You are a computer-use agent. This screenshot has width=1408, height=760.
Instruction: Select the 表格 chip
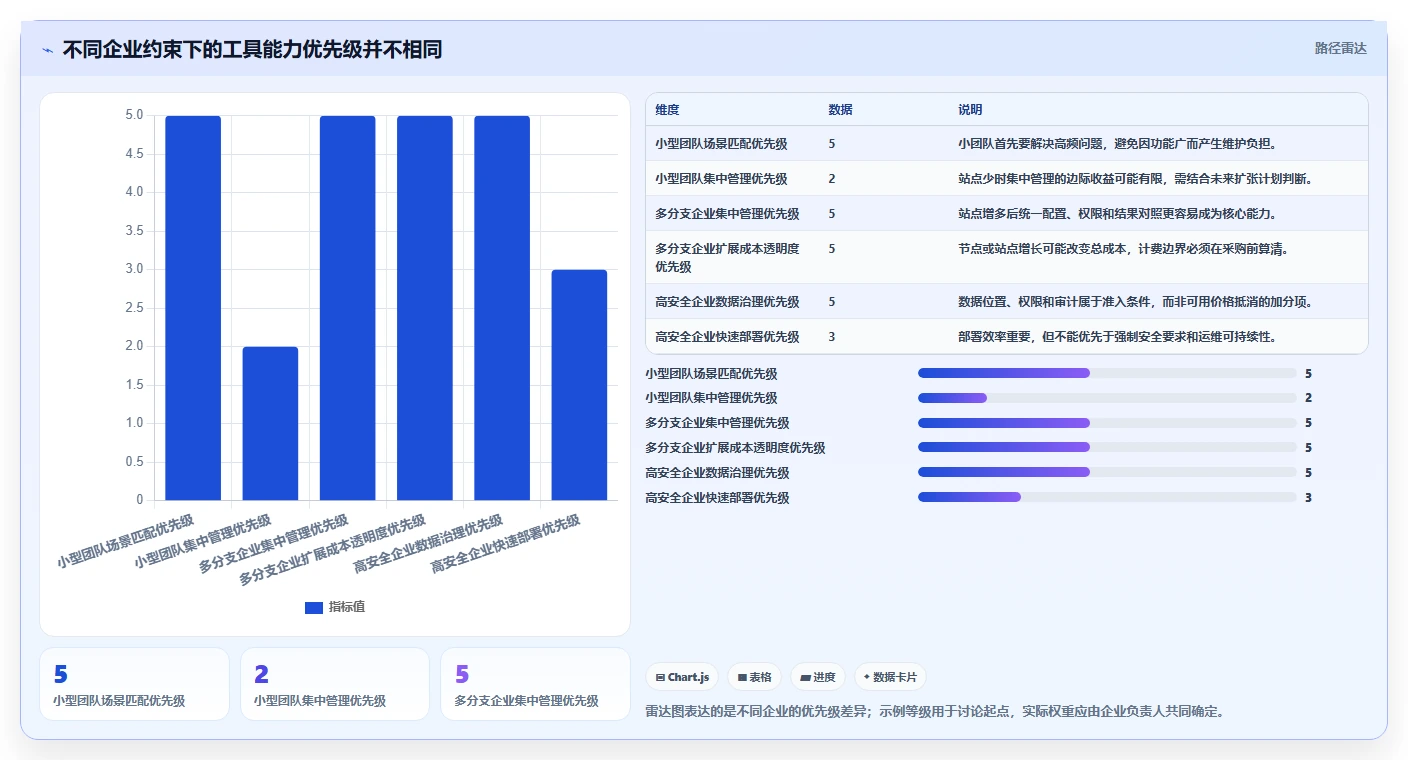[754, 677]
